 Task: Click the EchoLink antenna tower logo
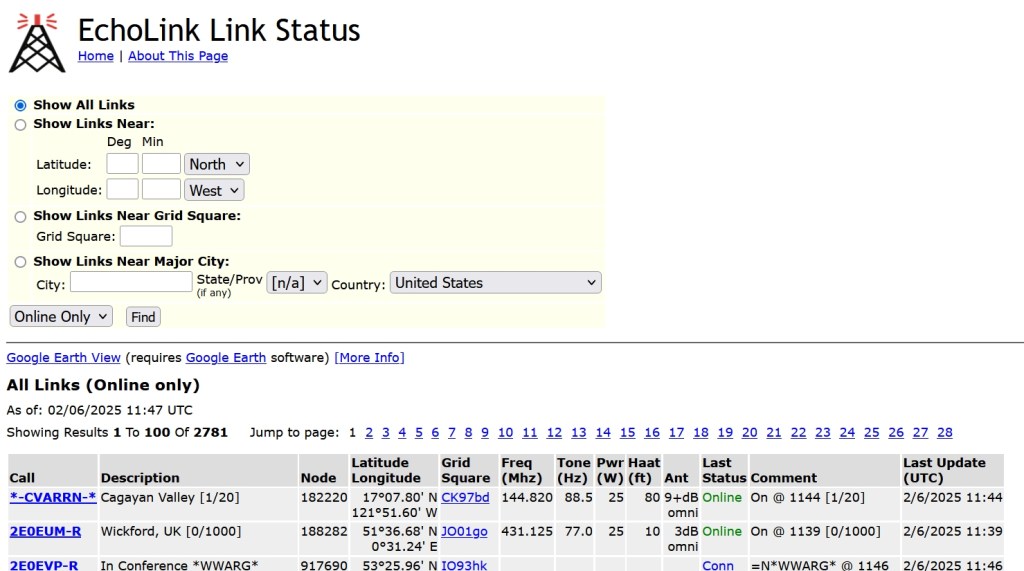(37, 42)
